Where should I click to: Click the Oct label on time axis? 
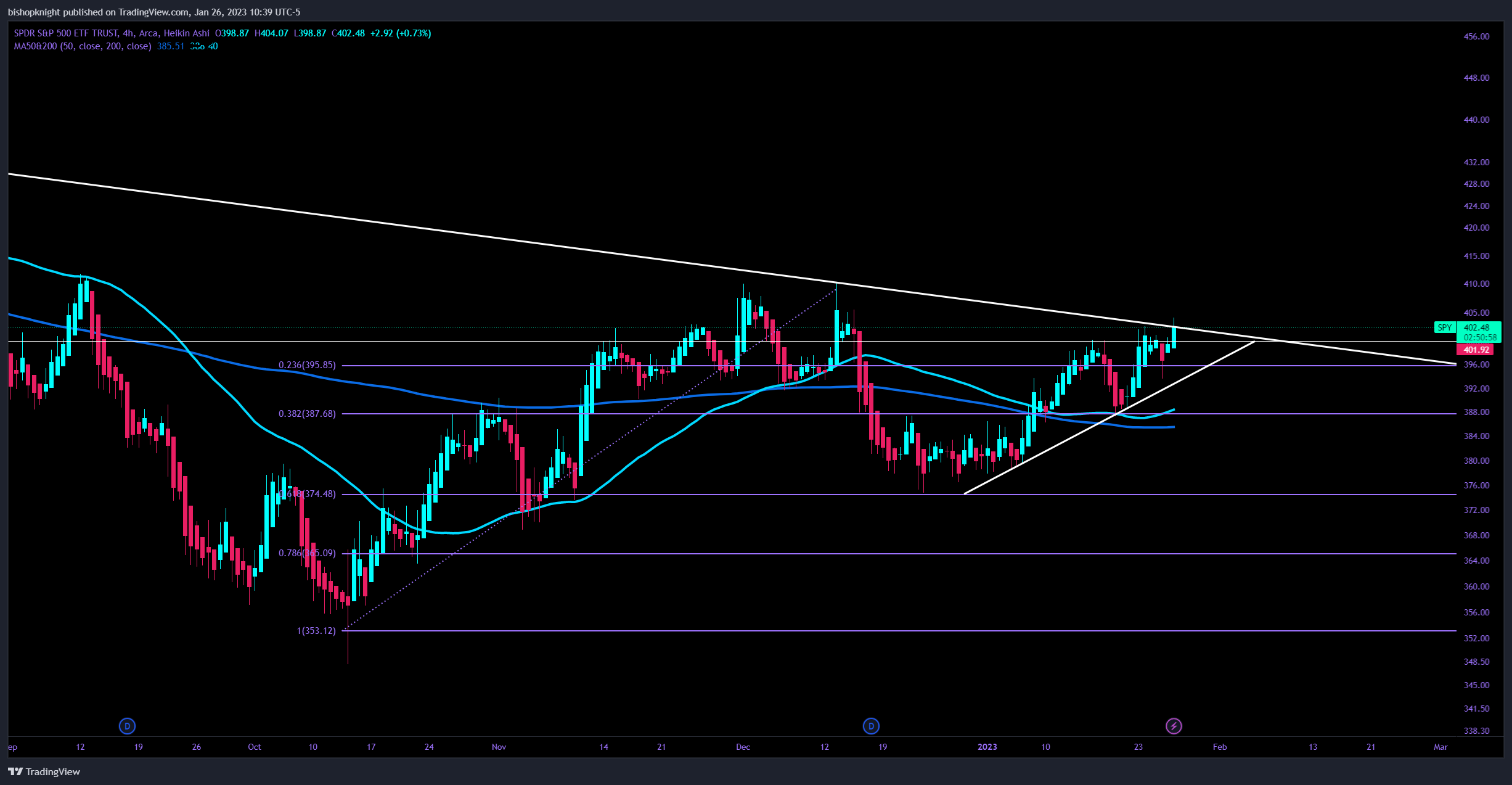click(x=254, y=747)
